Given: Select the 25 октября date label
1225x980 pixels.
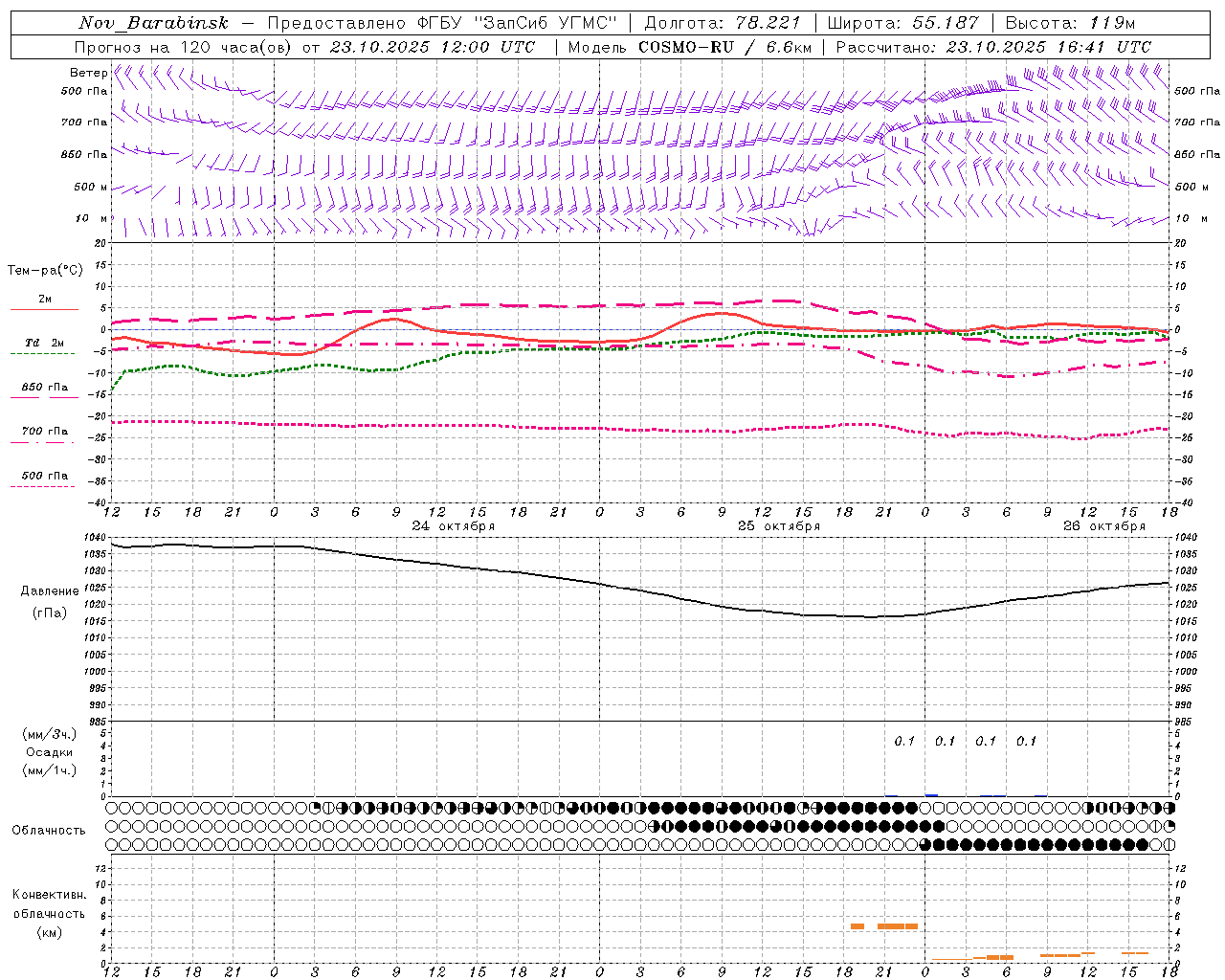Looking at the screenshot, I should [x=779, y=526].
